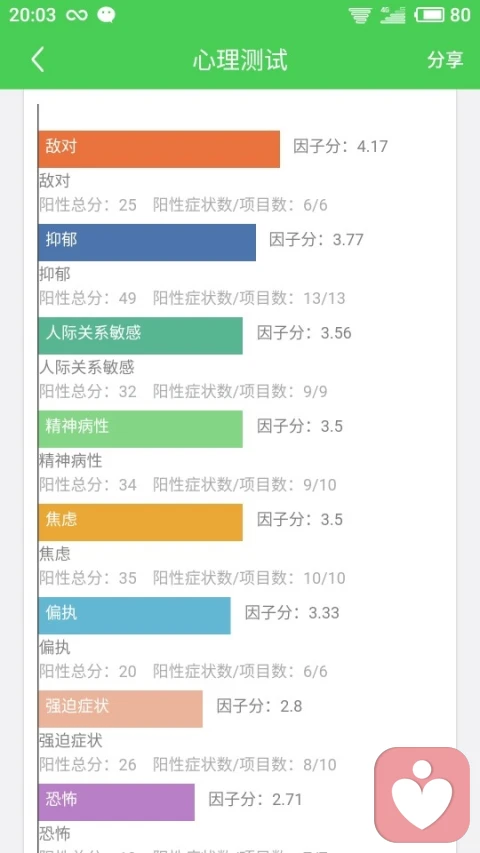Tap the infinity status bar icon
480x853 pixels.
click(x=77, y=15)
